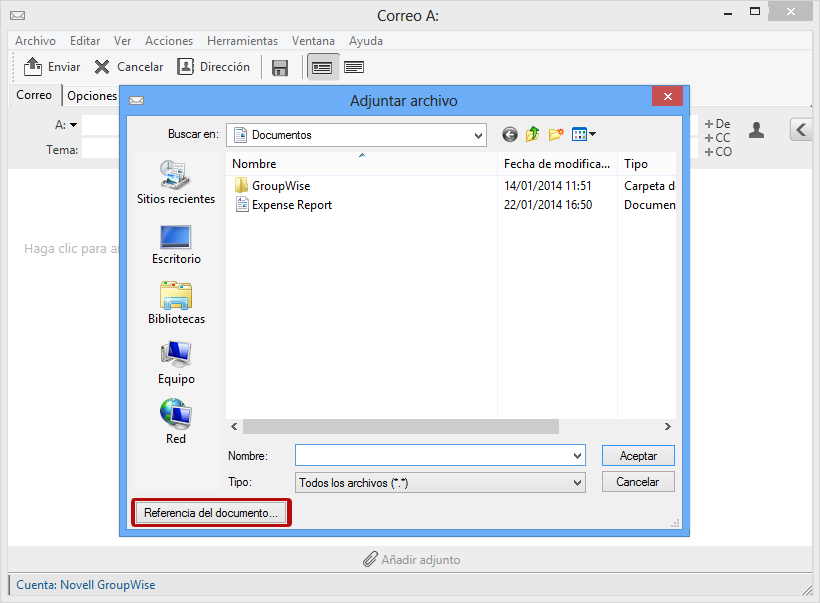The image size is (820, 603).
Task: Click Cancelar button in Adjuntar archivo dialog
Action: (638, 482)
